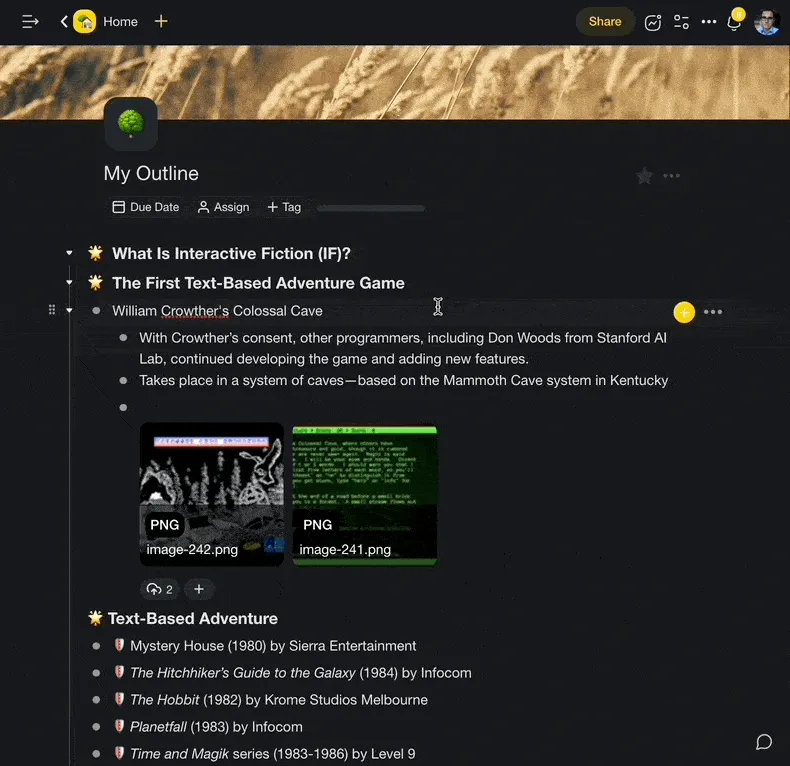Open the header three-dot more menu
This screenshot has height=766, width=790.
coord(709,22)
